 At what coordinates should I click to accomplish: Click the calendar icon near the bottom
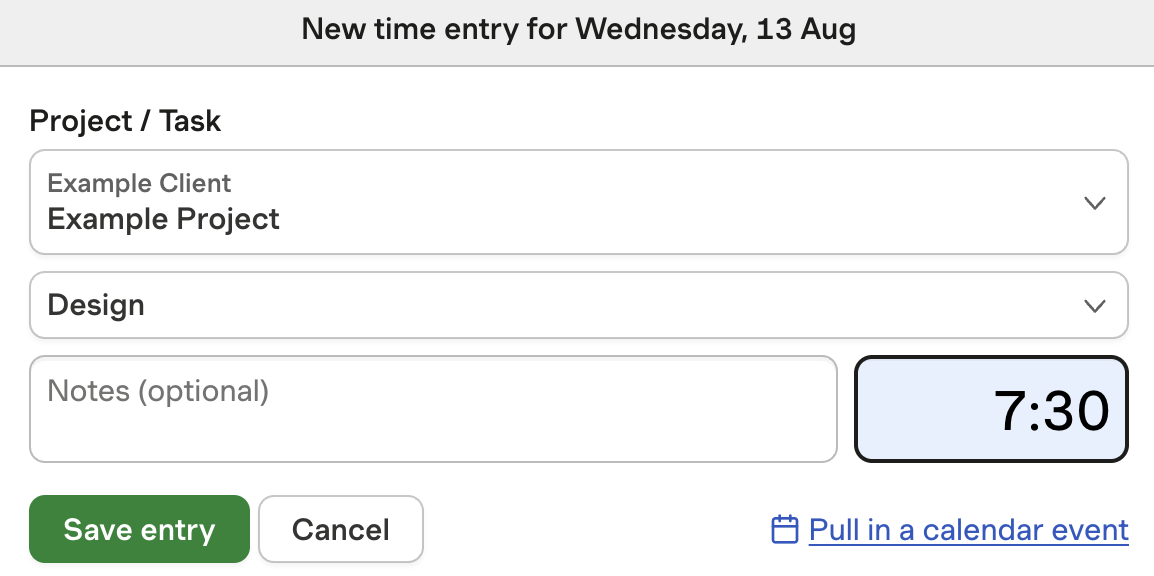tap(785, 529)
